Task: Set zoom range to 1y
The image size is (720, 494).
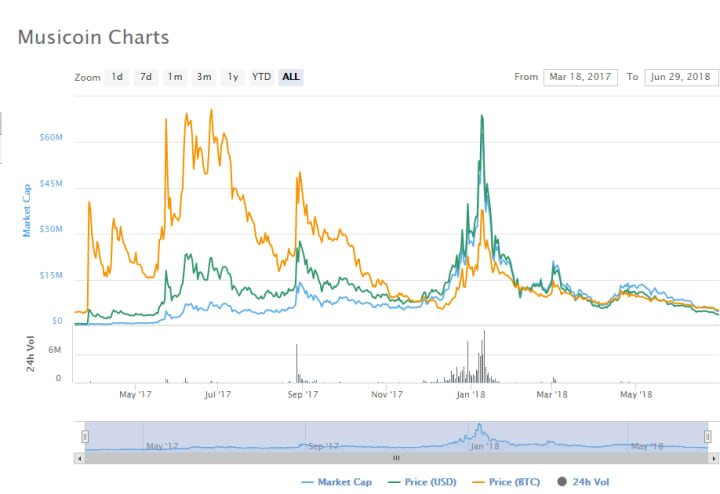Action: [233, 77]
